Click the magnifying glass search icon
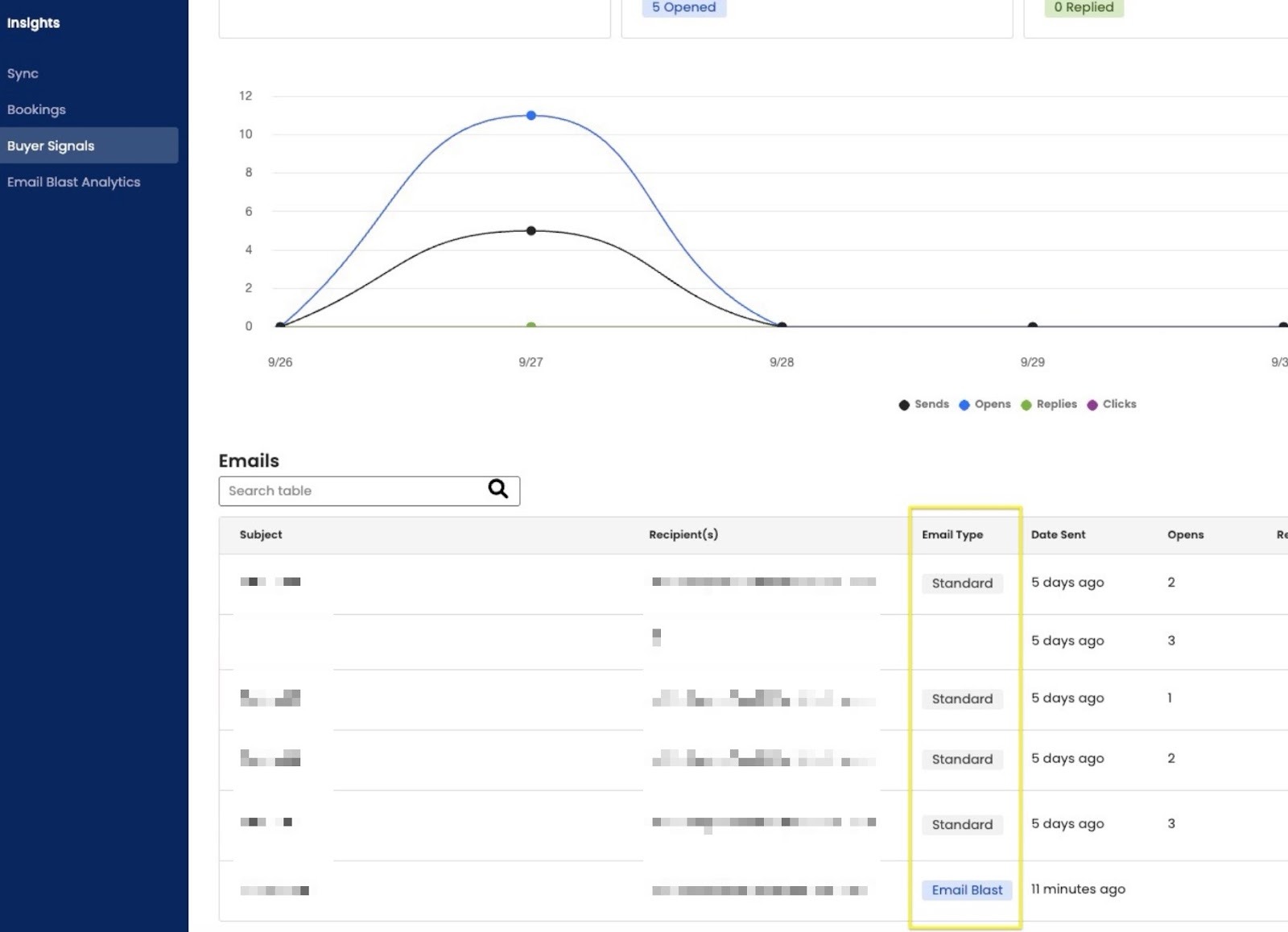This screenshot has height=932, width=1288. [498, 489]
